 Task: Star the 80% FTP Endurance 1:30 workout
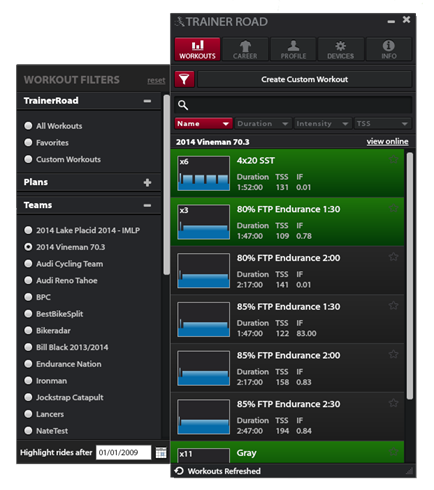pyautogui.click(x=394, y=208)
